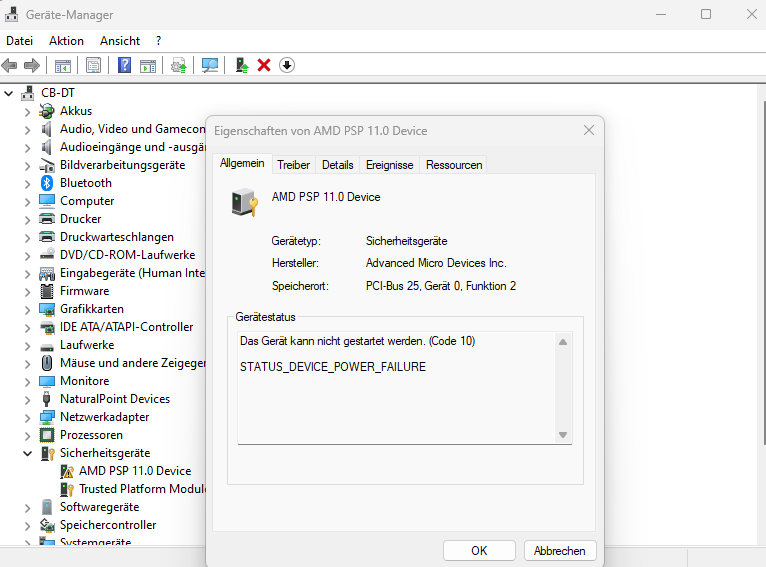766x567 pixels.
Task: Select Bildverarbeitungsgeräte tree entry
Action: (123, 165)
